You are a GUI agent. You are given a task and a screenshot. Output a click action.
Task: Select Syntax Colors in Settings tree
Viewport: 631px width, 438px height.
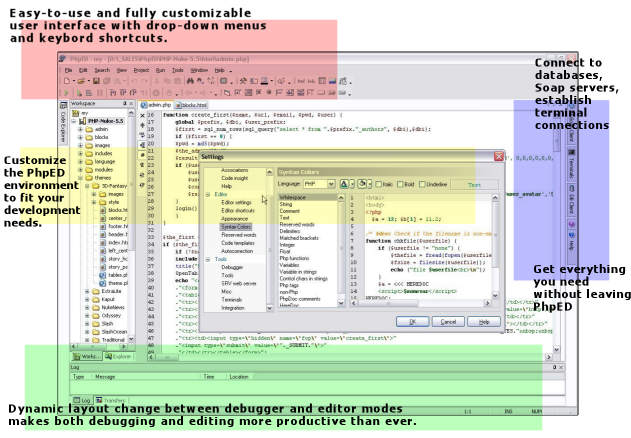coord(236,227)
